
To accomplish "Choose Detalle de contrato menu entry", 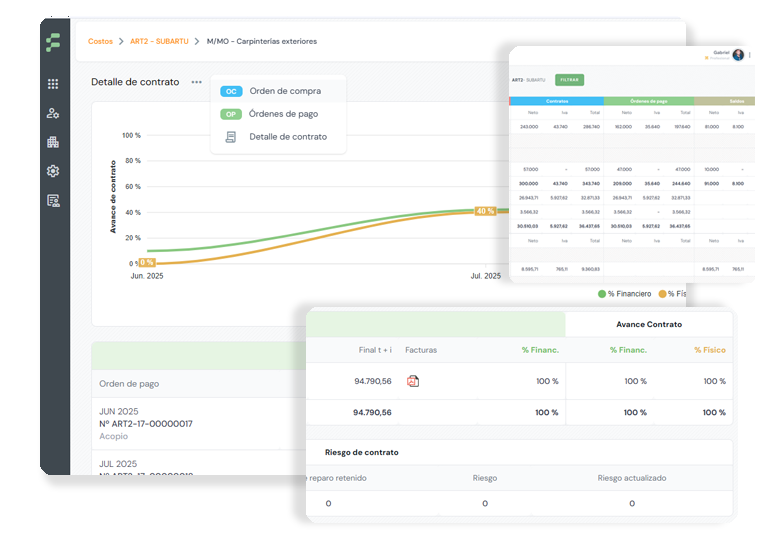I will click(287, 136).
